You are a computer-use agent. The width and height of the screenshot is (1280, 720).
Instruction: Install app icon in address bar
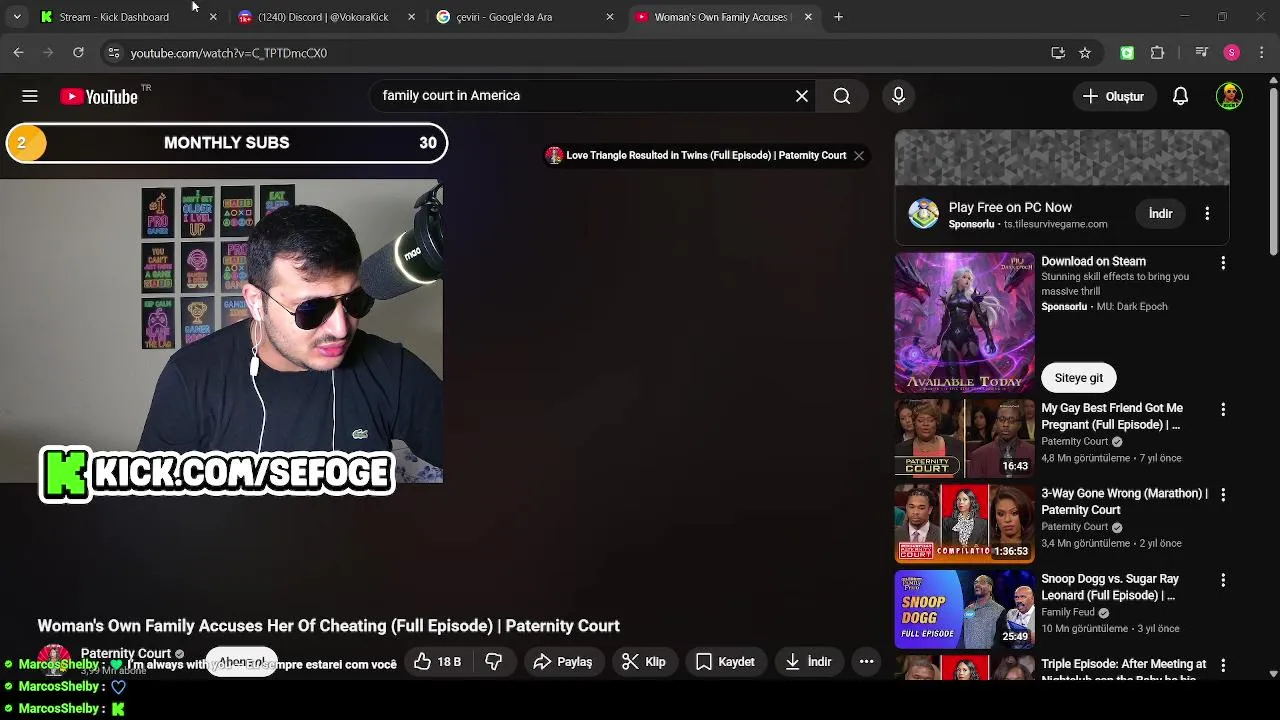1058,53
